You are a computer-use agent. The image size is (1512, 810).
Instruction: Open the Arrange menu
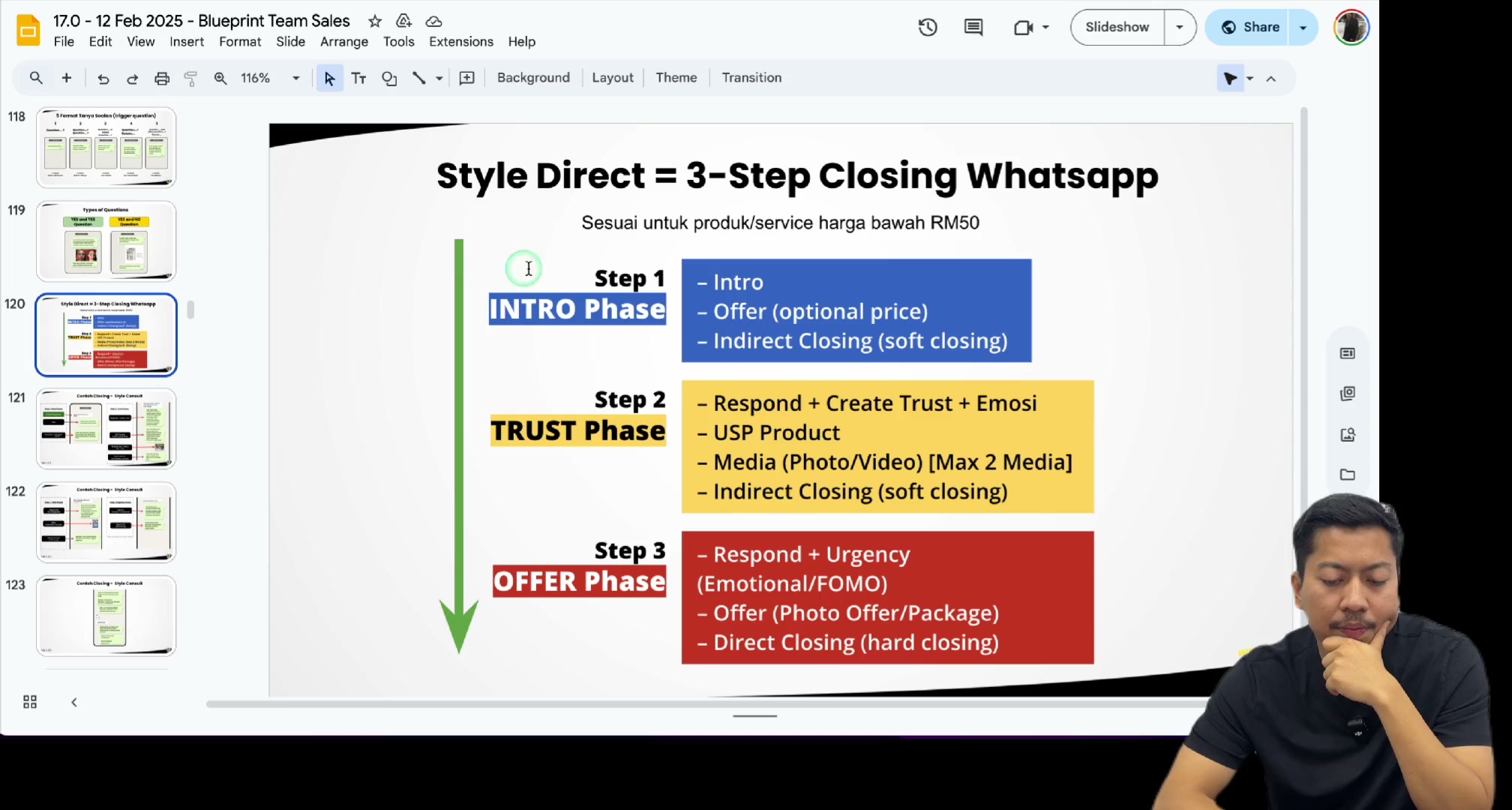(344, 42)
